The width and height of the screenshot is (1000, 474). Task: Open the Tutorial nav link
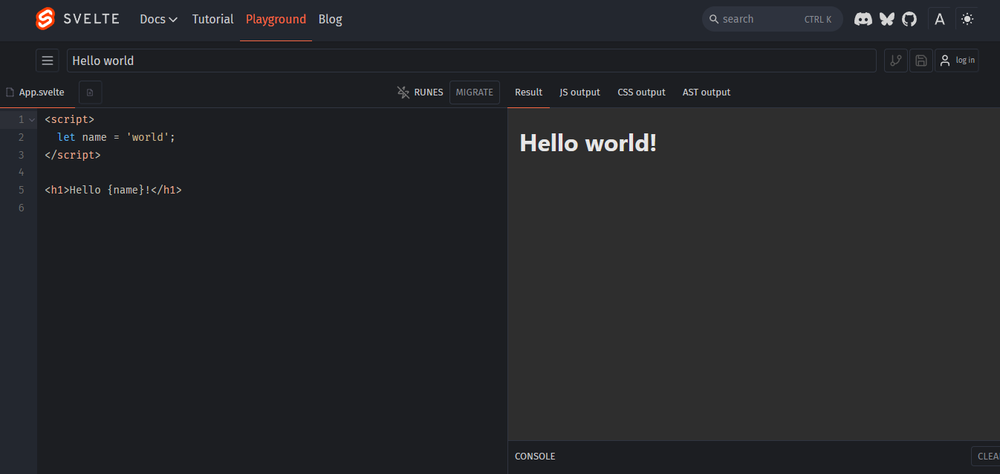pyautogui.click(x=212, y=19)
